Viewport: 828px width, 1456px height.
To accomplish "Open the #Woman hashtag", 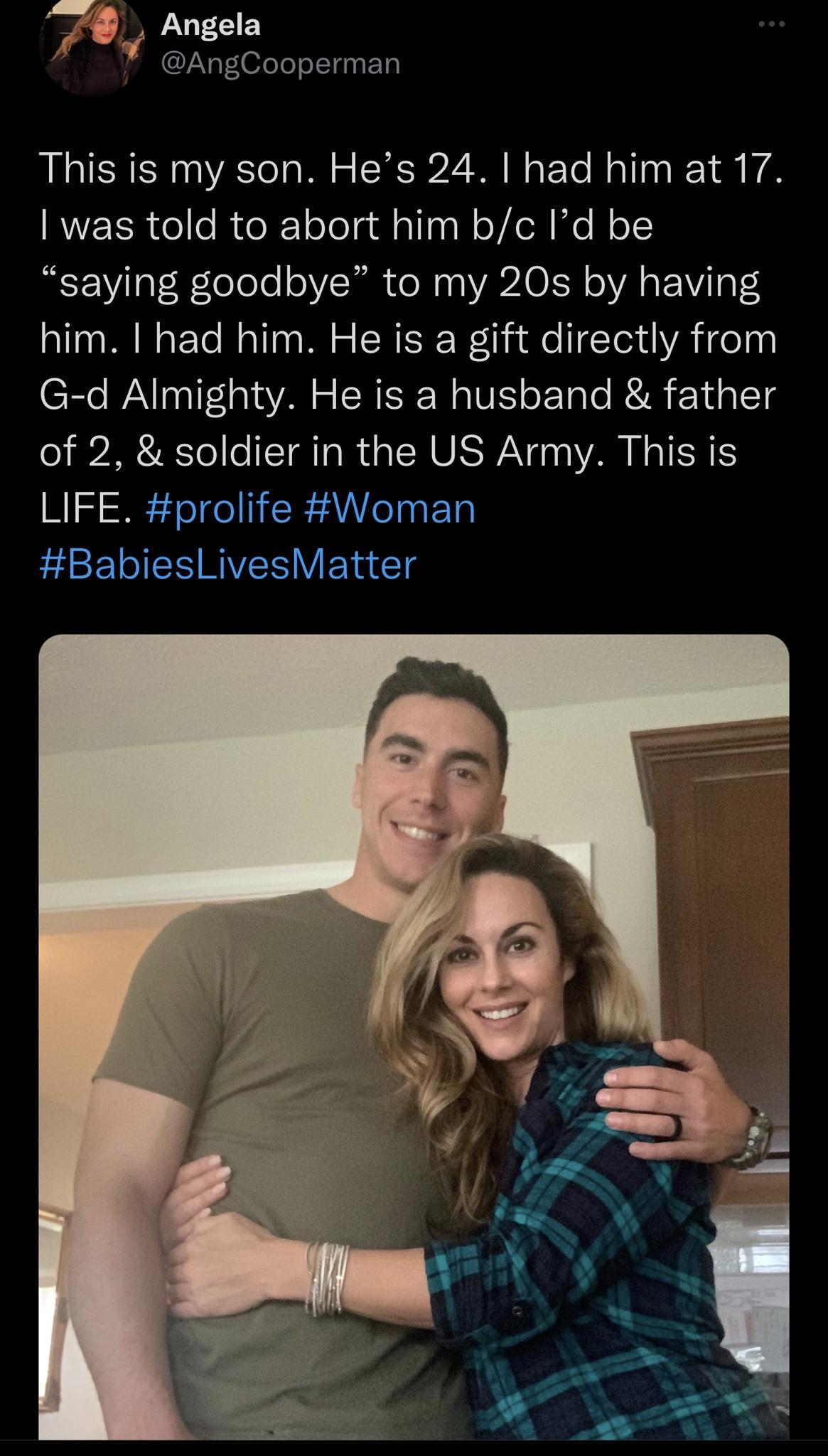I will (x=392, y=507).
